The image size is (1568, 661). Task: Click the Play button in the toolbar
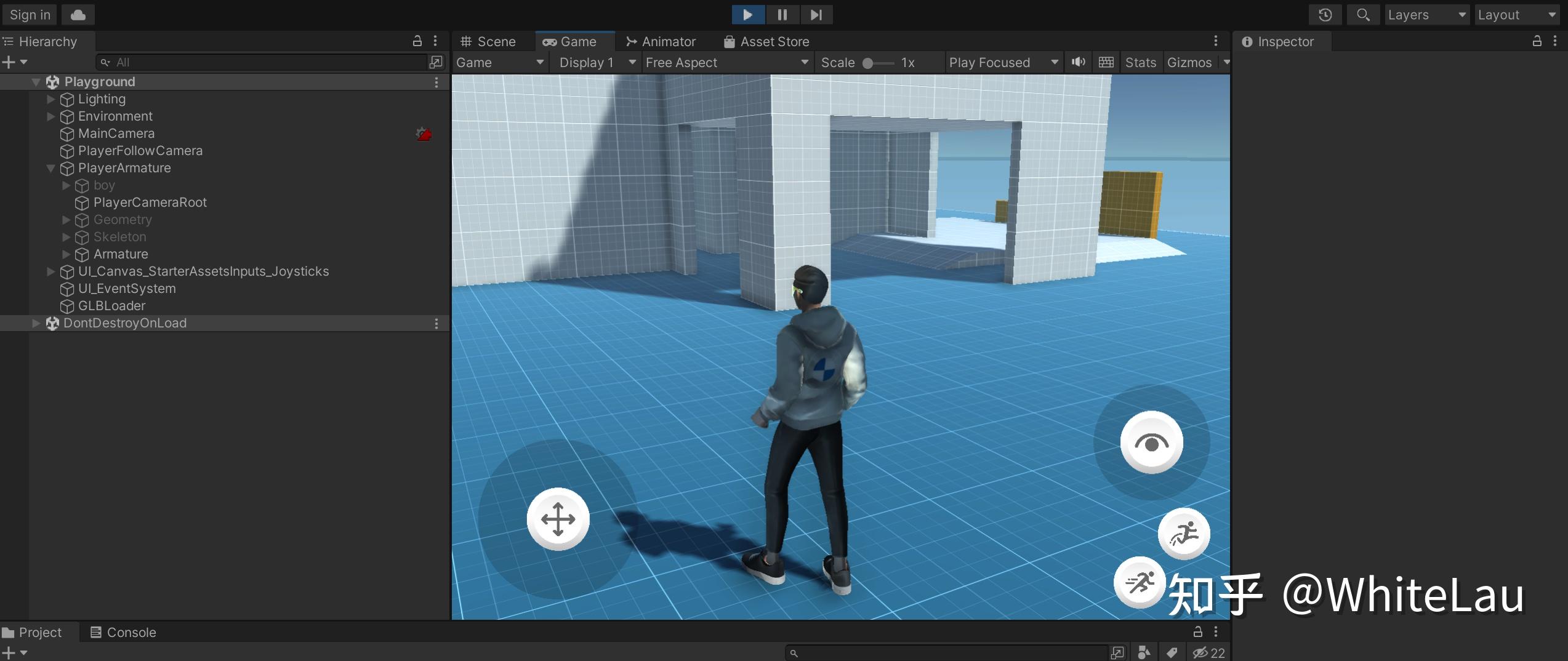[747, 15]
